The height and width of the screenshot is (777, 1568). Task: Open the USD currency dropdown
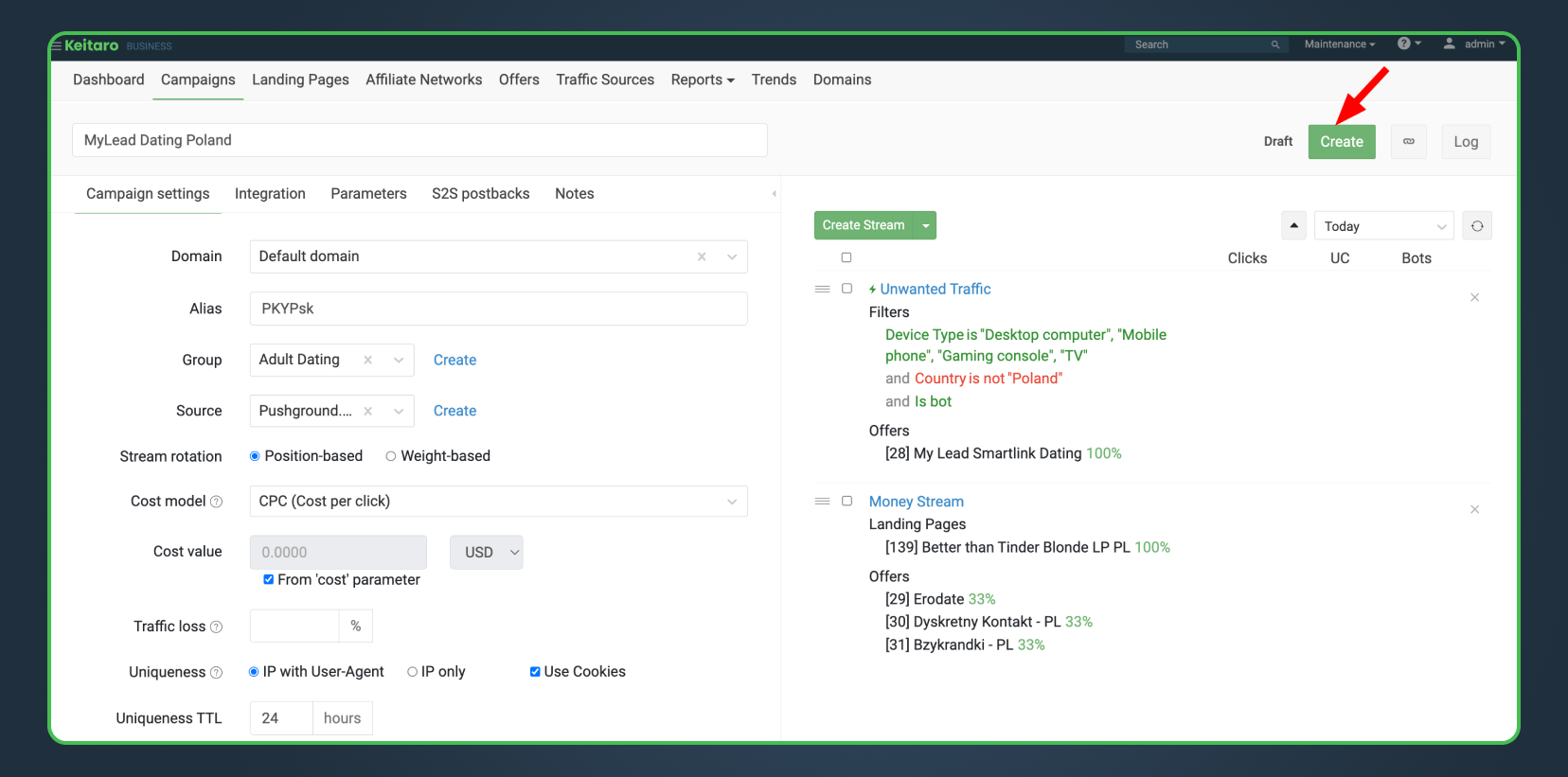click(x=487, y=553)
